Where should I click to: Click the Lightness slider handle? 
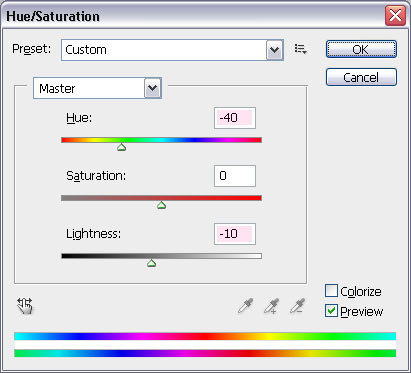151,263
